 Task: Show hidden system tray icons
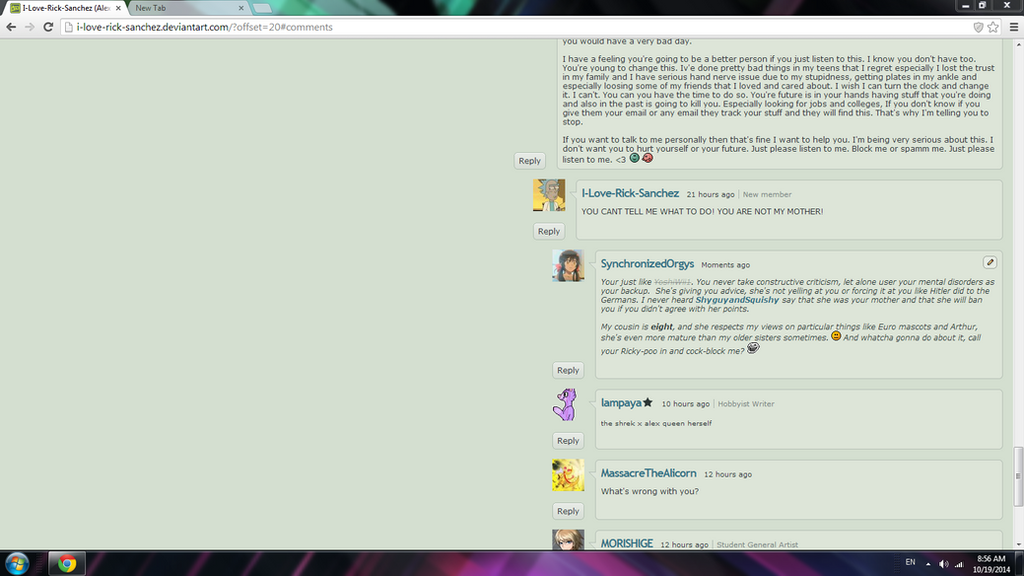click(x=928, y=564)
